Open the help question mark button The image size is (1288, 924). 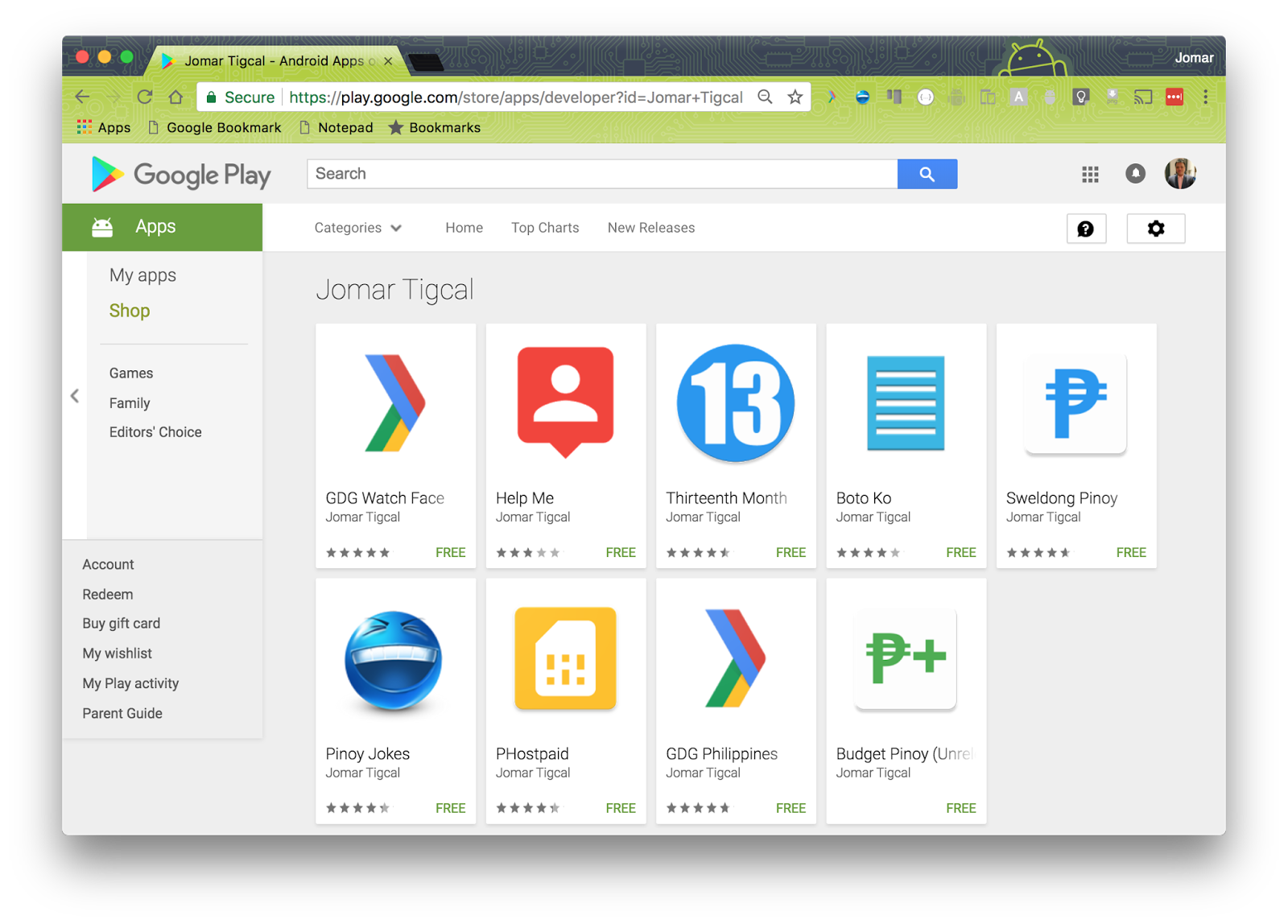pyautogui.click(x=1086, y=229)
